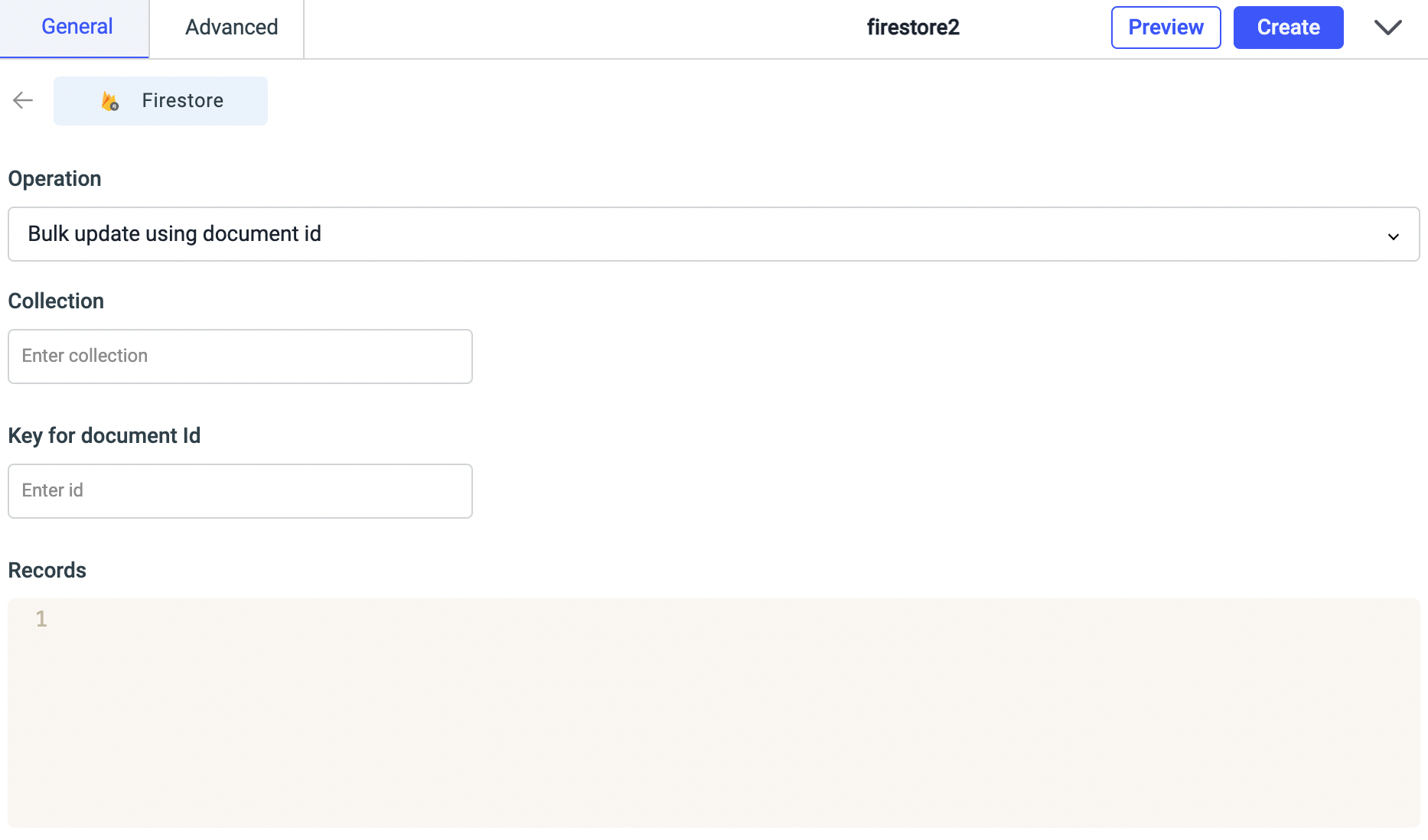Open the Advanced tab
This screenshot has width=1428, height=840.
tap(231, 28)
